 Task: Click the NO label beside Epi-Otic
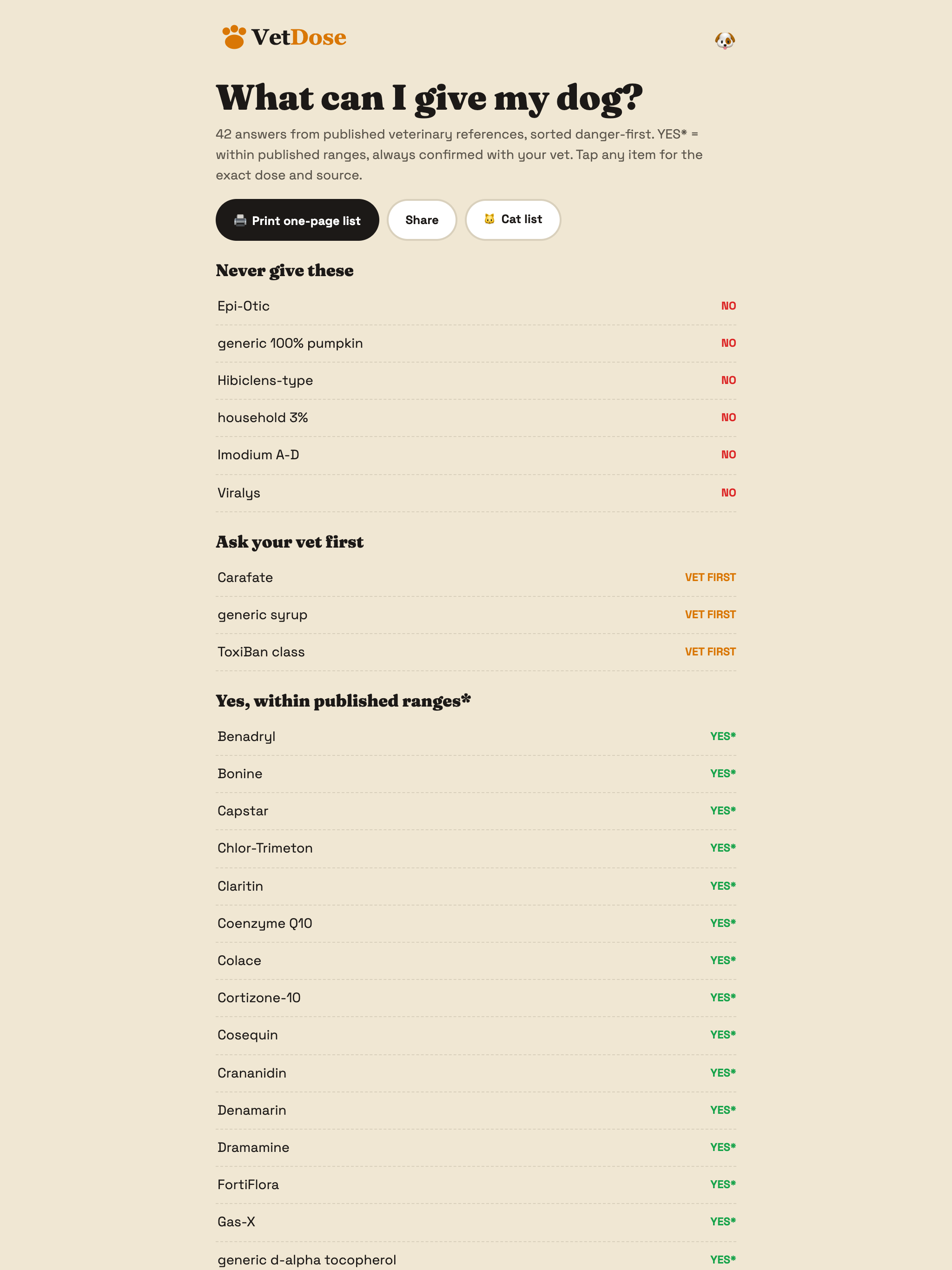pyautogui.click(x=728, y=306)
